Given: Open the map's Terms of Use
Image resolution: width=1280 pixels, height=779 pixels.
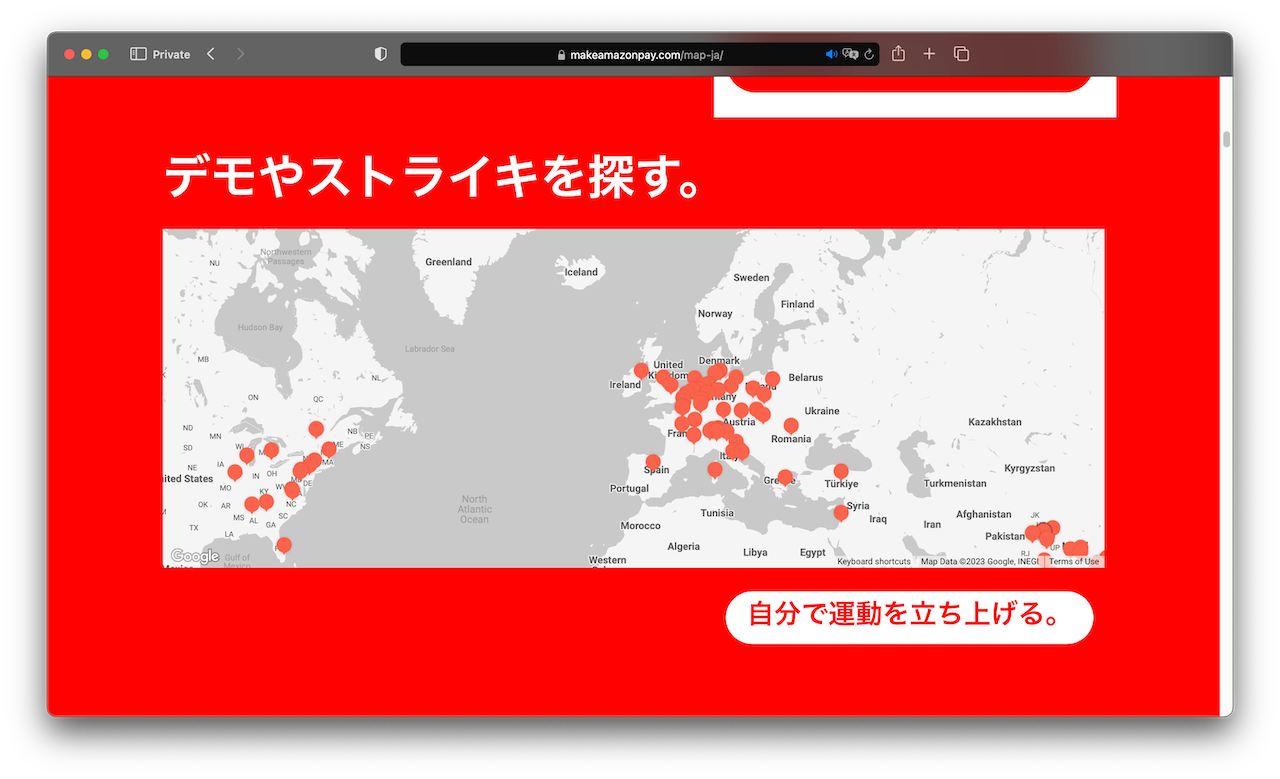Looking at the screenshot, I should tap(1074, 562).
